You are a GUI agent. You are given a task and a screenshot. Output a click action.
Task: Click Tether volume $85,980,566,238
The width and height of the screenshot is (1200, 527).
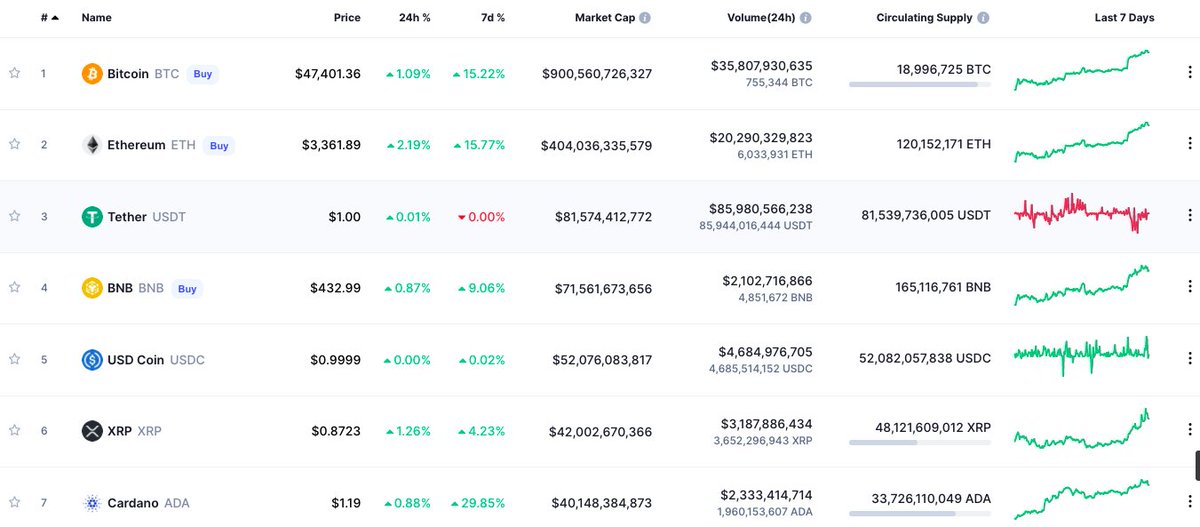[762, 209]
